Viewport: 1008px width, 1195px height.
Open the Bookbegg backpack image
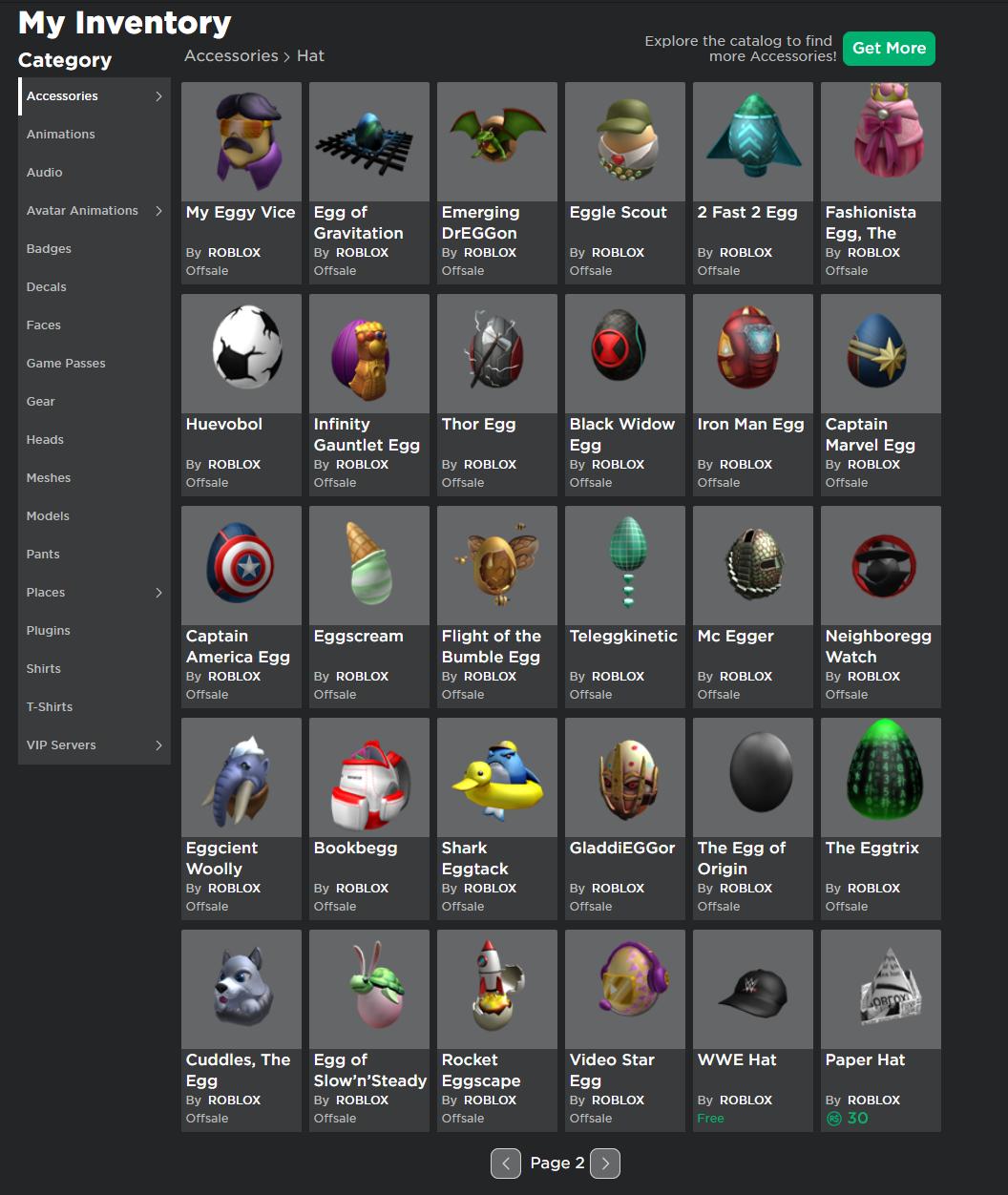point(369,777)
